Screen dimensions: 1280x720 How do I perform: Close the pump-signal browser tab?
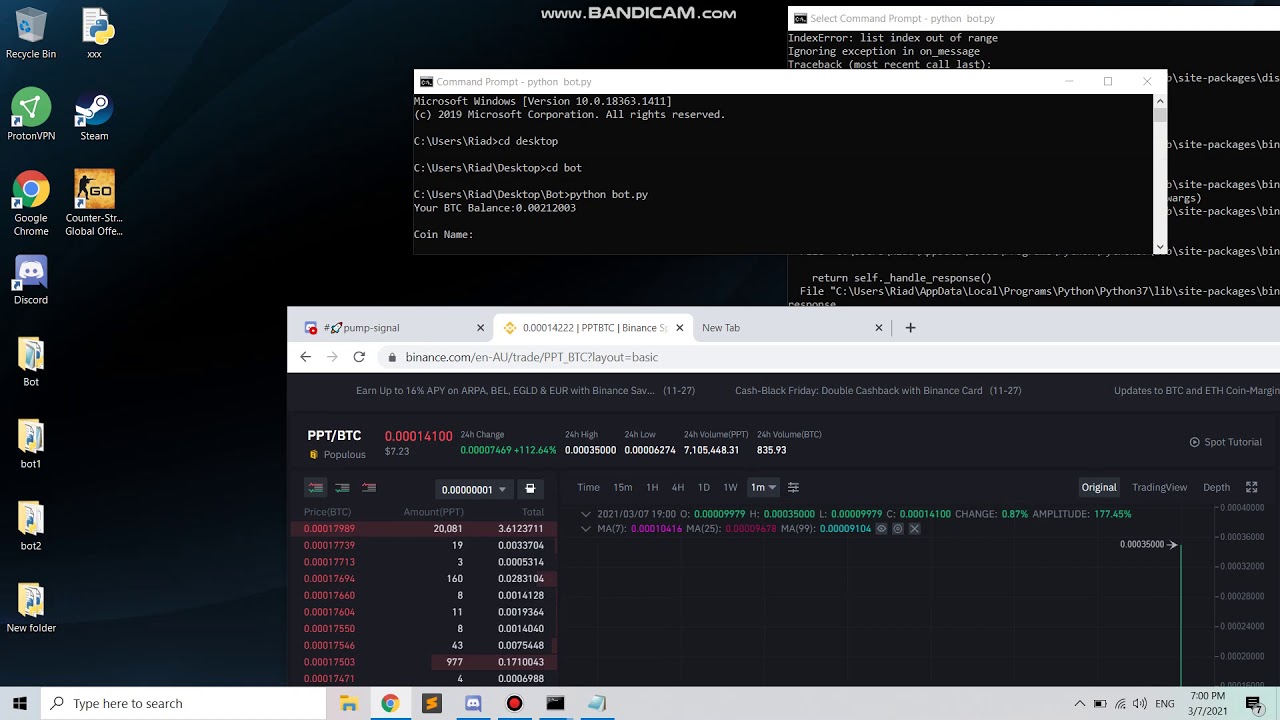[x=480, y=328]
